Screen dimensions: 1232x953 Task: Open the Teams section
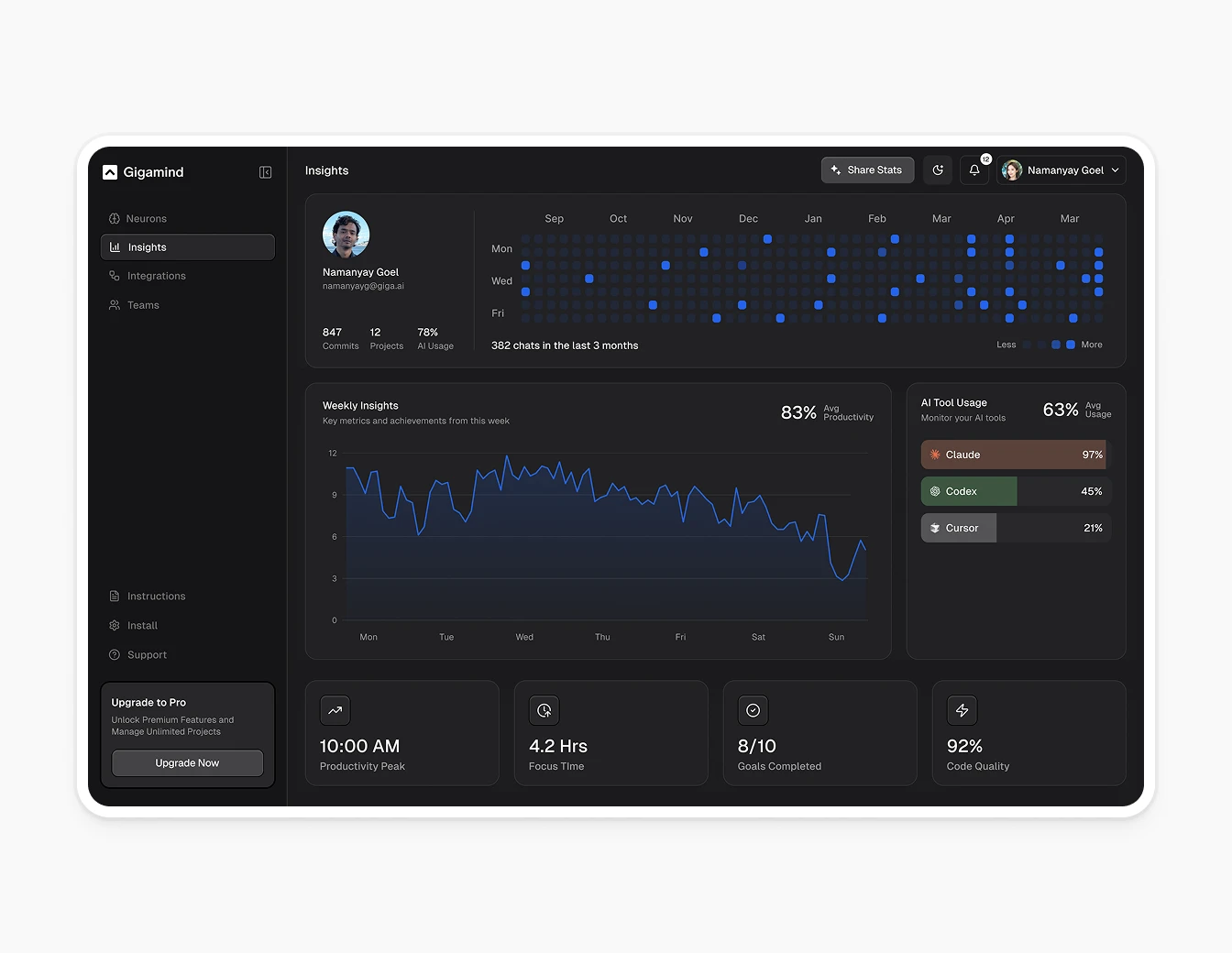click(143, 304)
